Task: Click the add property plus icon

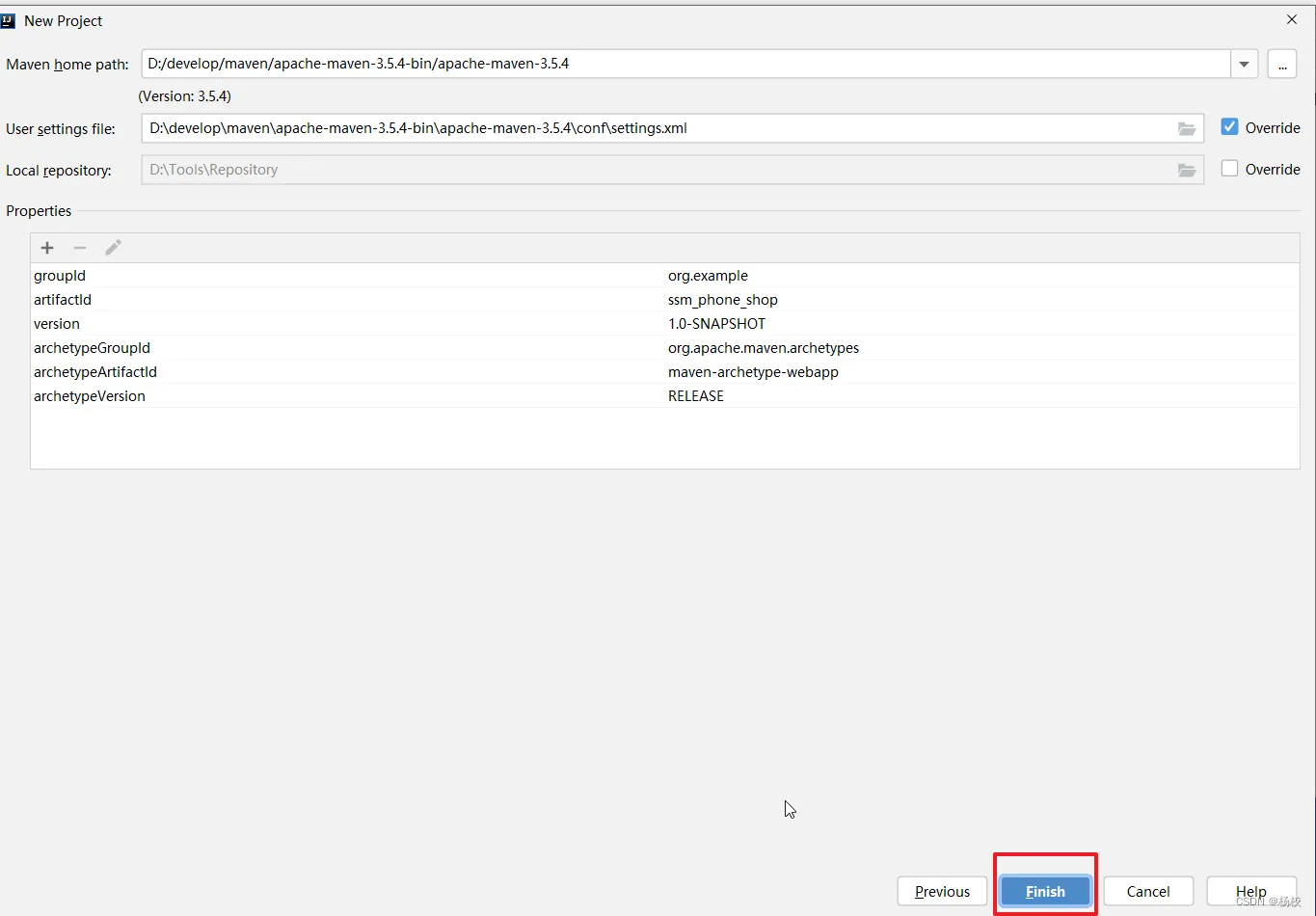Action: [x=47, y=248]
